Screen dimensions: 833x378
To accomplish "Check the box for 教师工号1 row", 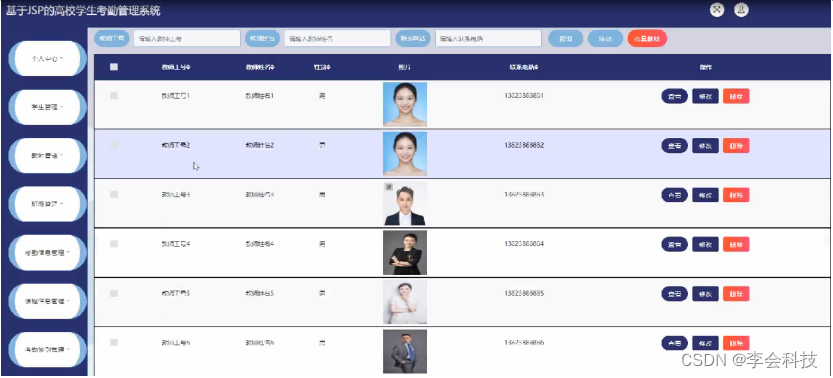I will tap(114, 96).
